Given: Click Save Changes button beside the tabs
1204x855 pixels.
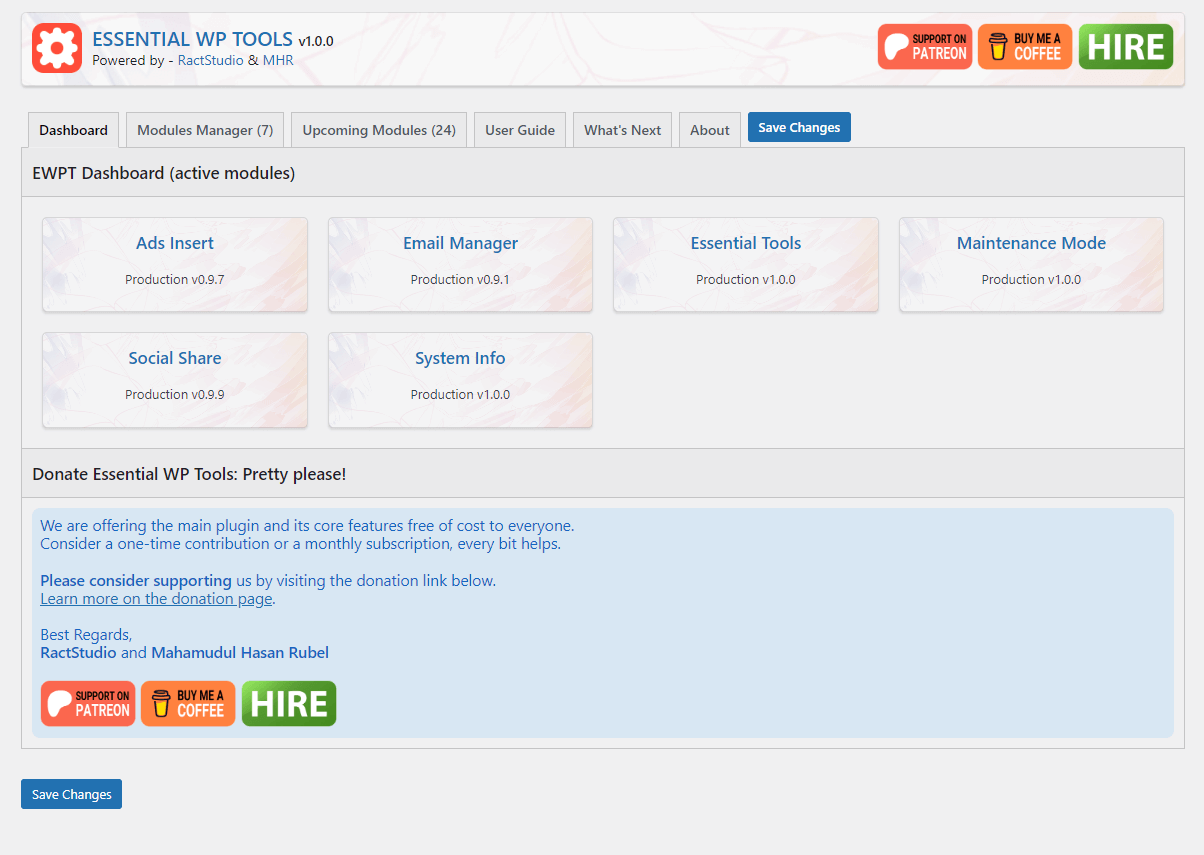Looking at the screenshot, I should [x=799, y=127].
